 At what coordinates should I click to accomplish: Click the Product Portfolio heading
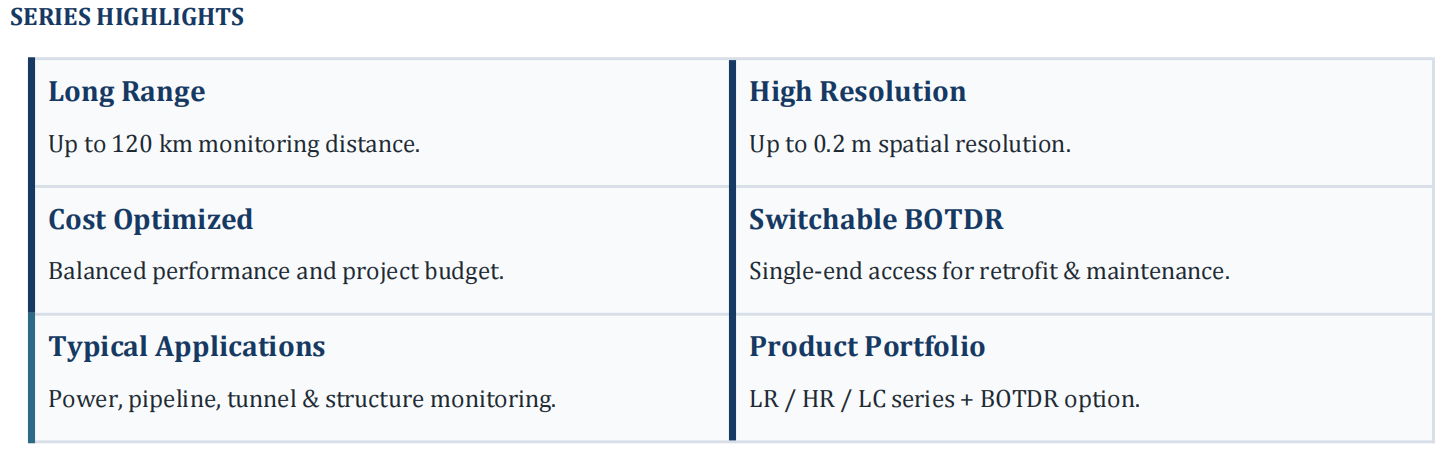pyautogui.click(x=867, y=347)
